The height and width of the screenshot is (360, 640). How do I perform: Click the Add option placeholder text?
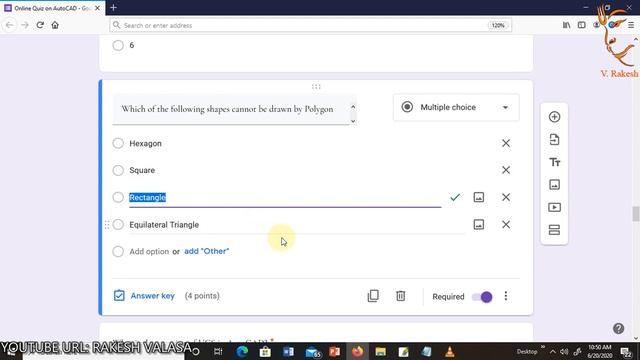coord(149,251)
